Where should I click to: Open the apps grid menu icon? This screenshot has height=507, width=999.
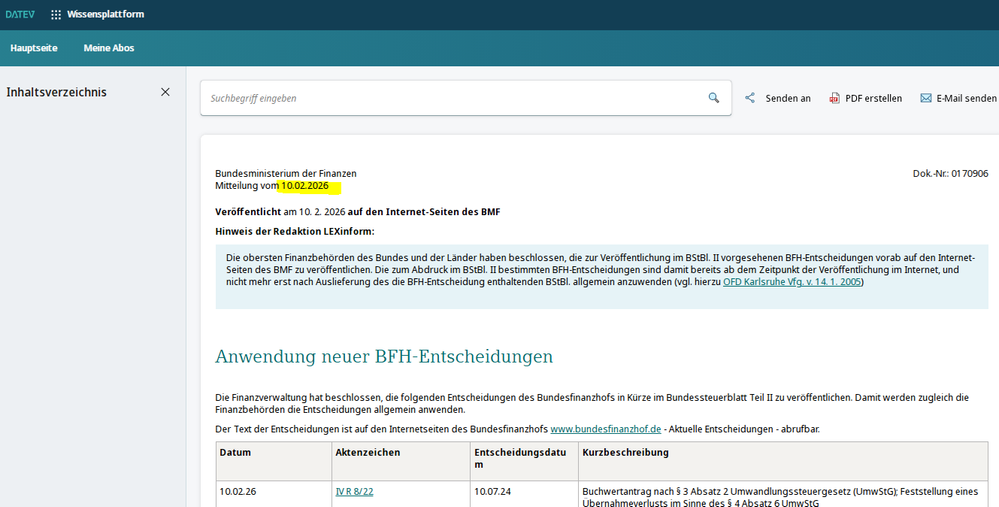point(56,14)
